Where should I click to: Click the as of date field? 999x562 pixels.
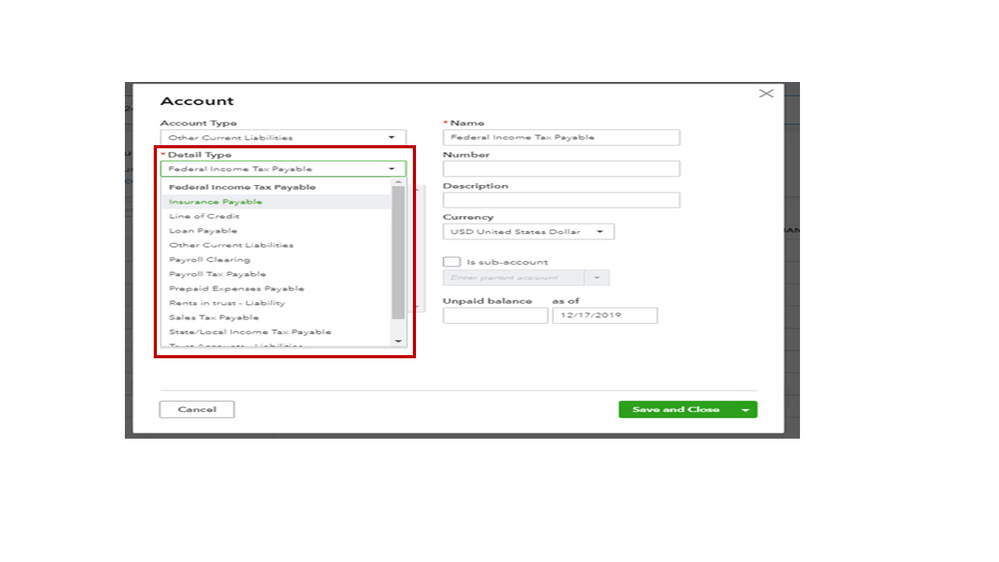pos(605,315)
